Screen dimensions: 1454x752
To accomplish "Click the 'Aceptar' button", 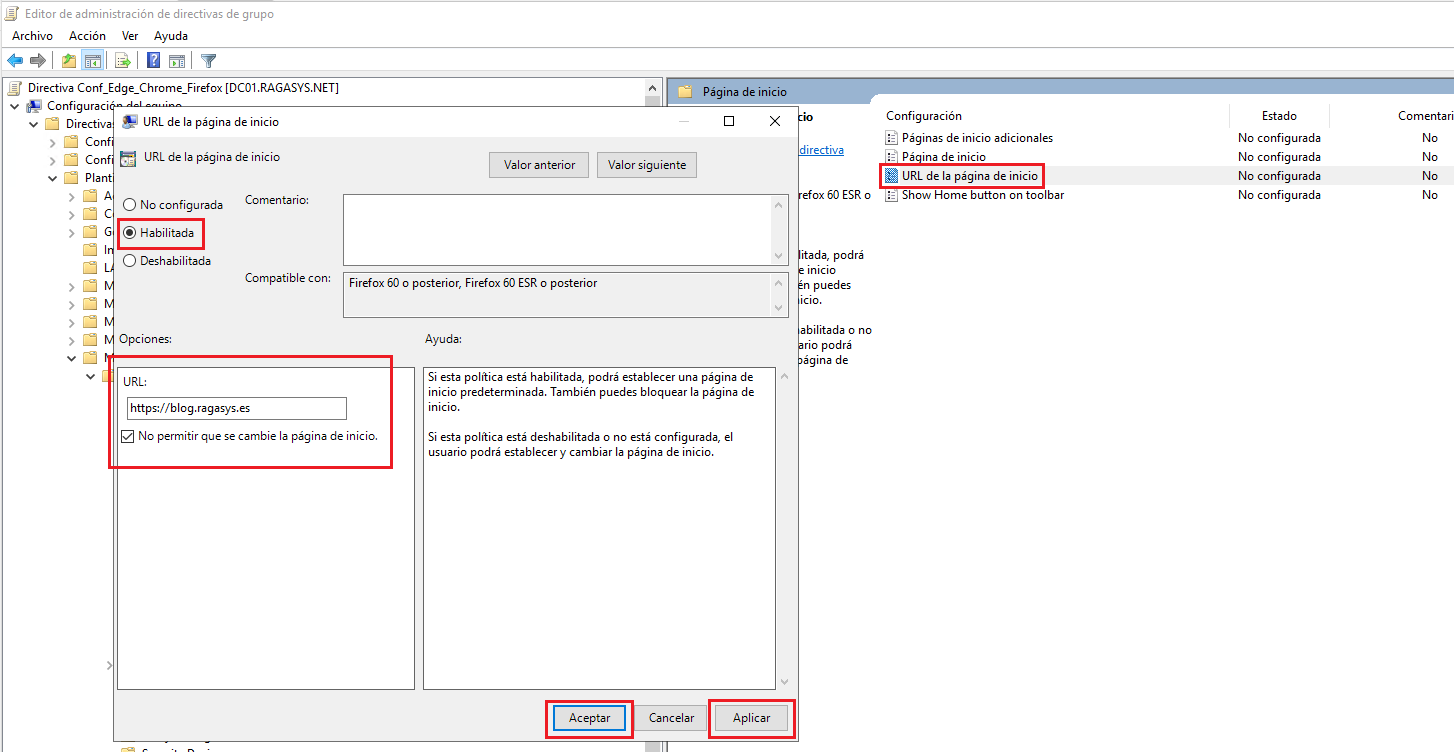I will [x=589, y=718].
